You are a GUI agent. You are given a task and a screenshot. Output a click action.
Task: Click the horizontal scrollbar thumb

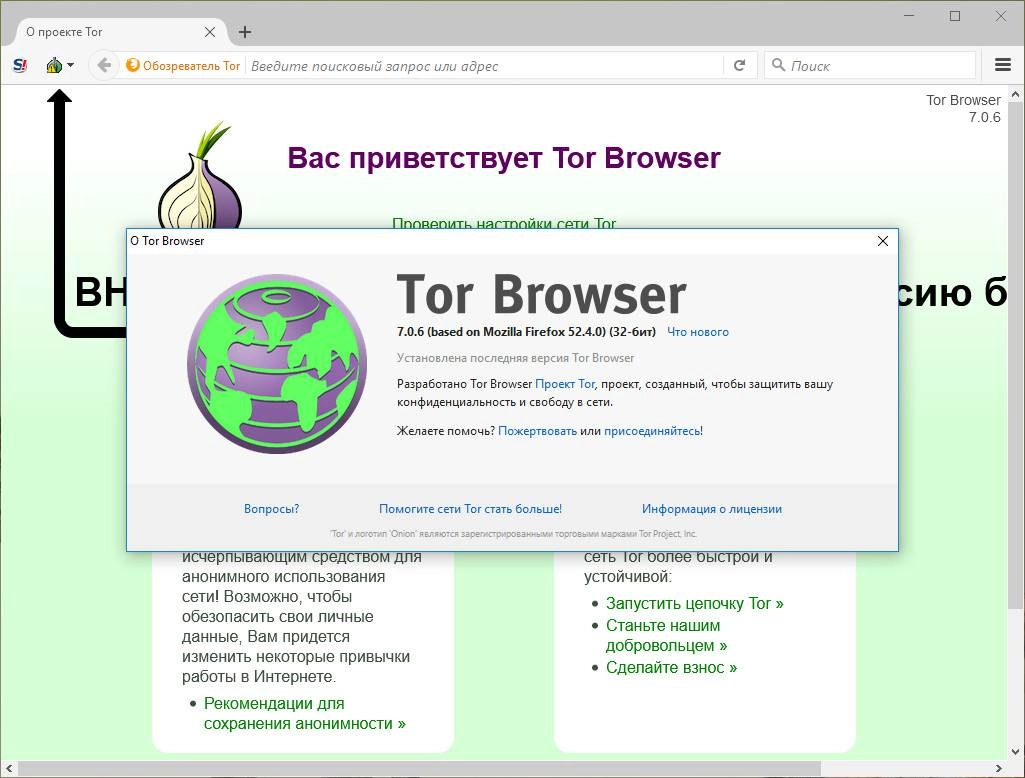click(418, 768)
